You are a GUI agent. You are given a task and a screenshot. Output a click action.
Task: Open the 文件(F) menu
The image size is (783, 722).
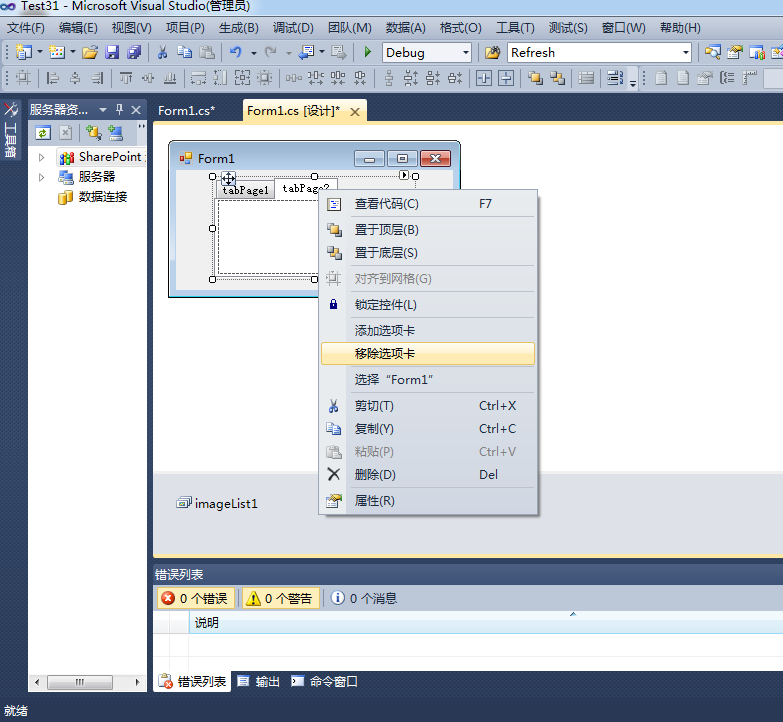(x=26, y=28)
